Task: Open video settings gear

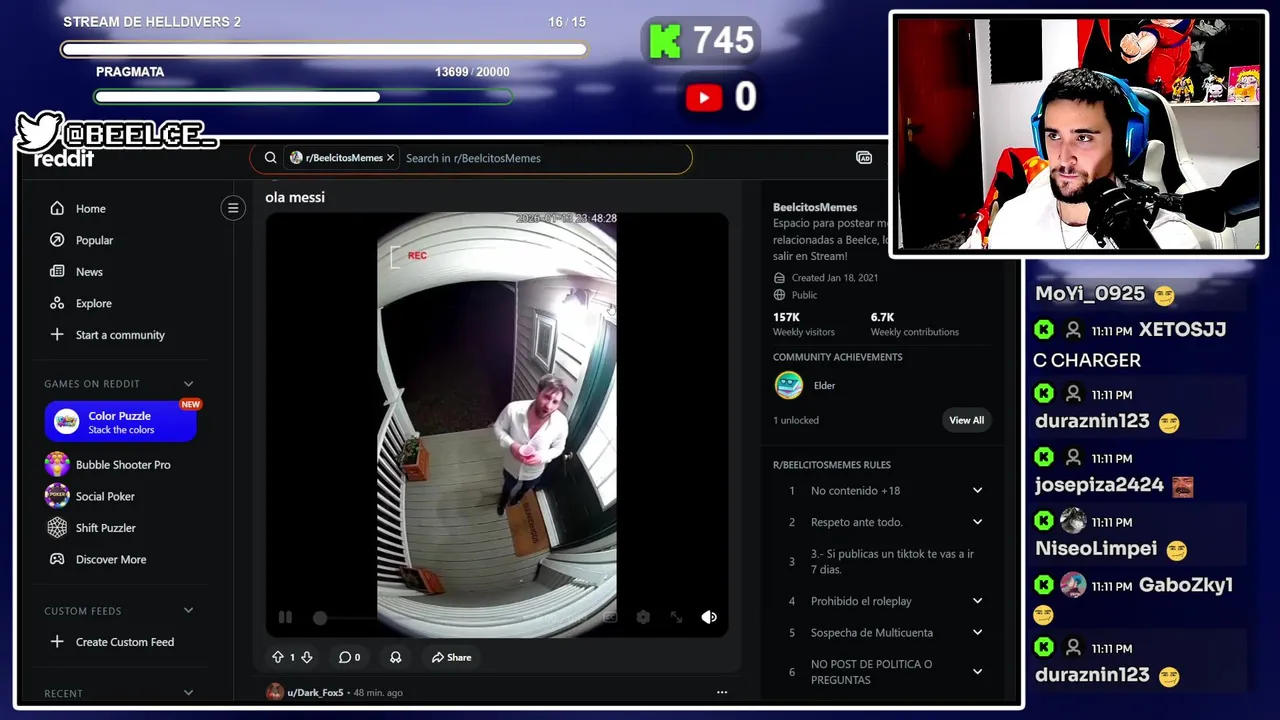Action: (643, 618)
